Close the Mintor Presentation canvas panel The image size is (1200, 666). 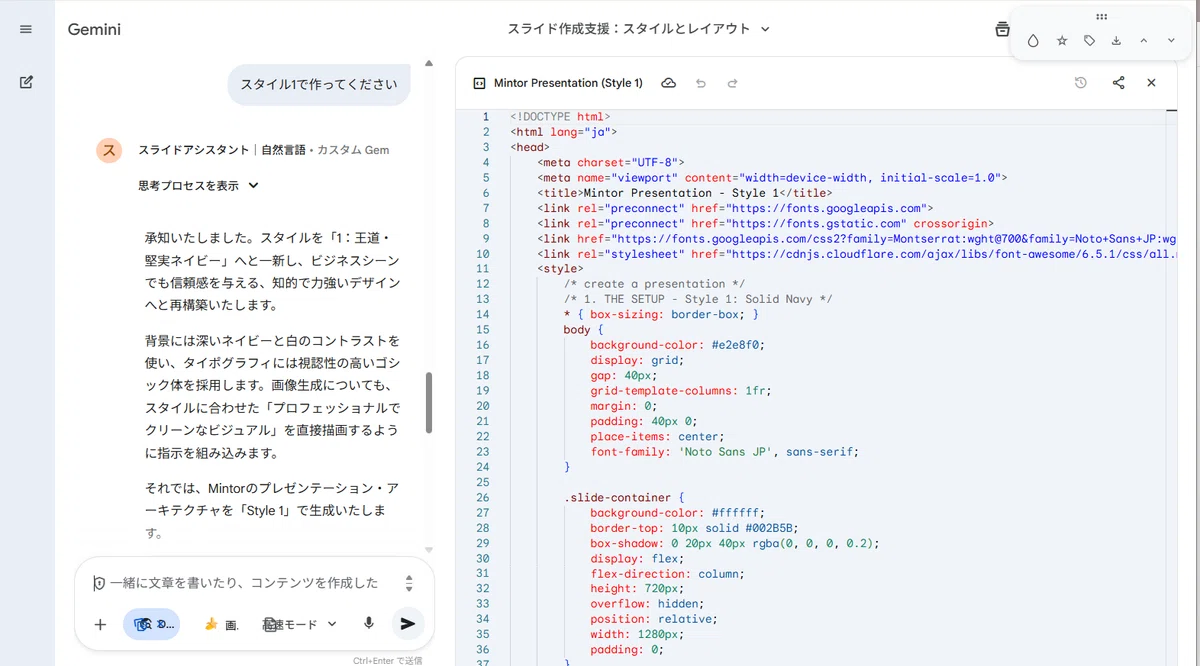(1151, 83)
